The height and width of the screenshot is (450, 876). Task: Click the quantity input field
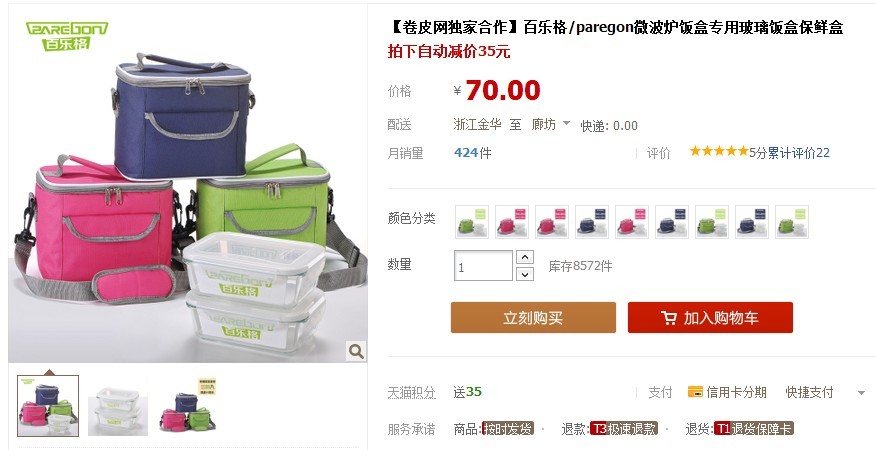tap(483, 266)
